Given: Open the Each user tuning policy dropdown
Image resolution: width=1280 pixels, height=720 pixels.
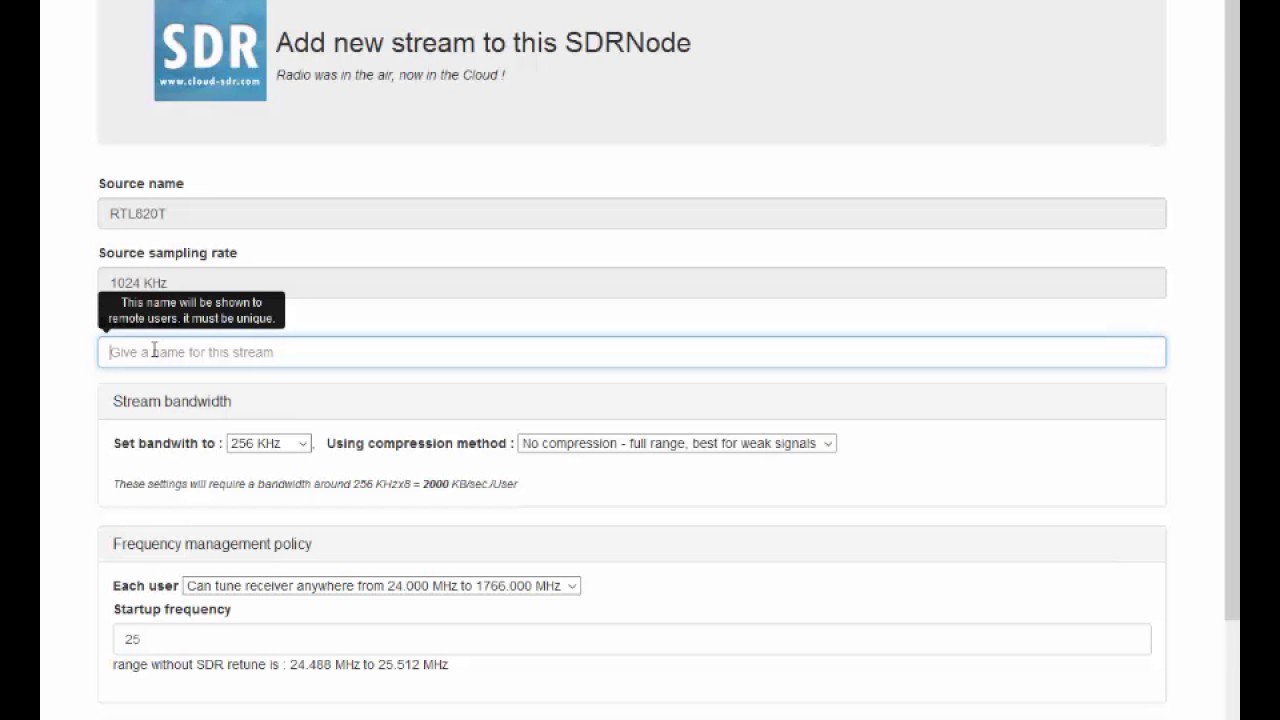Looking at the screenshot, I should (x=381, y=586).
